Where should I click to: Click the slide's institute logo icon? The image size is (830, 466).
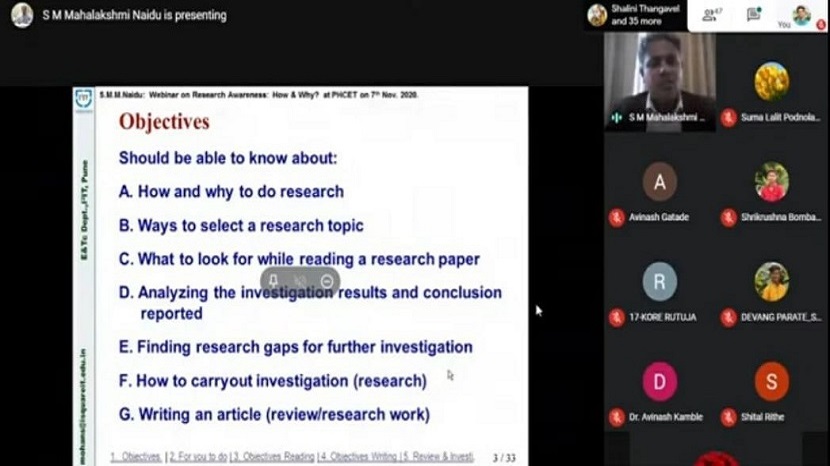(x=84, y=99)
